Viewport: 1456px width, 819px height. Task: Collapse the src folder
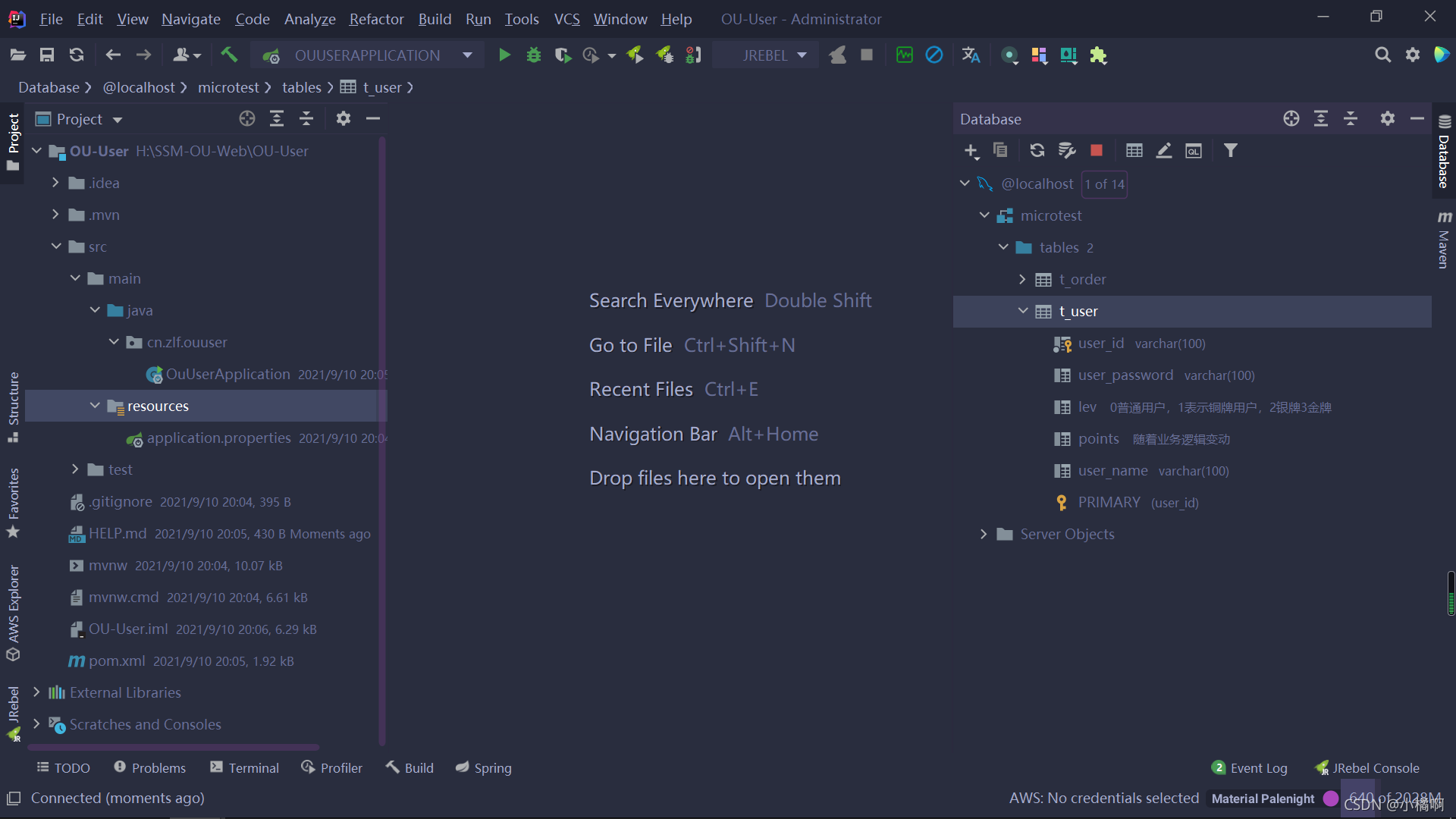(x=56, y=246)
